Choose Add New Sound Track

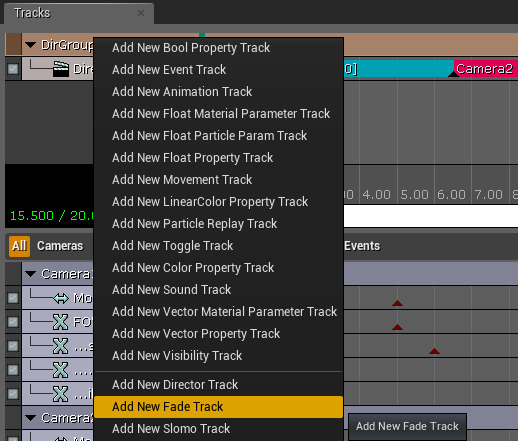219,290
